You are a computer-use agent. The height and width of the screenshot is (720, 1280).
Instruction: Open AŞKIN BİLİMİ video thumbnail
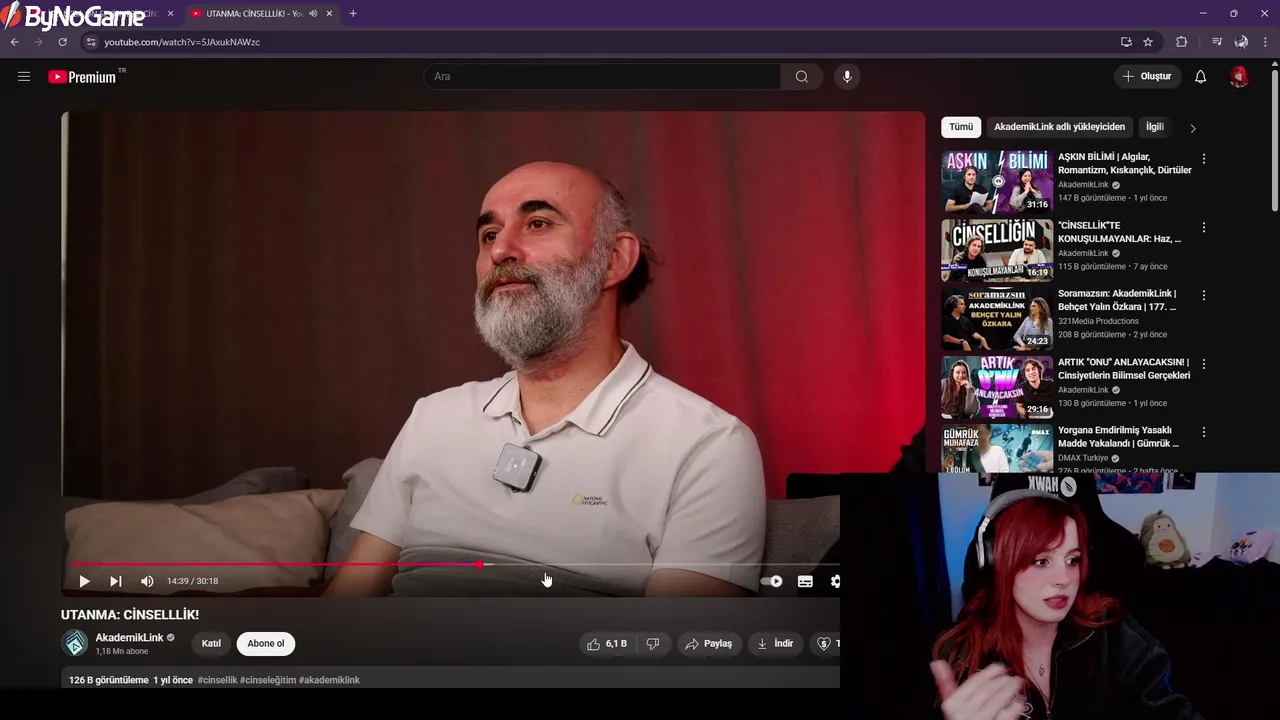(x=997, y=182)
